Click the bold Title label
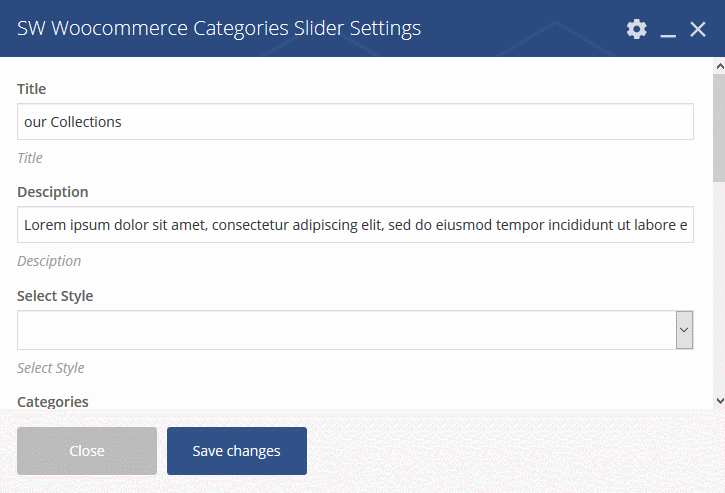 click(31, 89)
